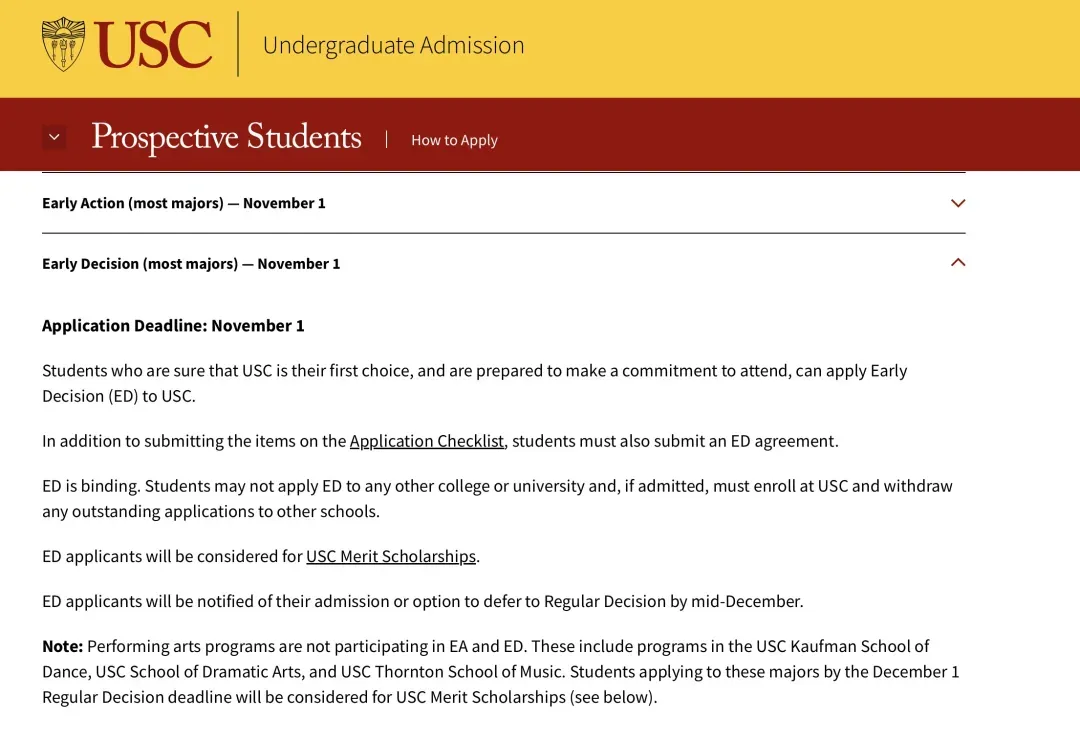Image resolution: width=1080 pixels, height=739 pixels.
Task: Click the Prospective Students heading
Action: (x=226, y=136)
